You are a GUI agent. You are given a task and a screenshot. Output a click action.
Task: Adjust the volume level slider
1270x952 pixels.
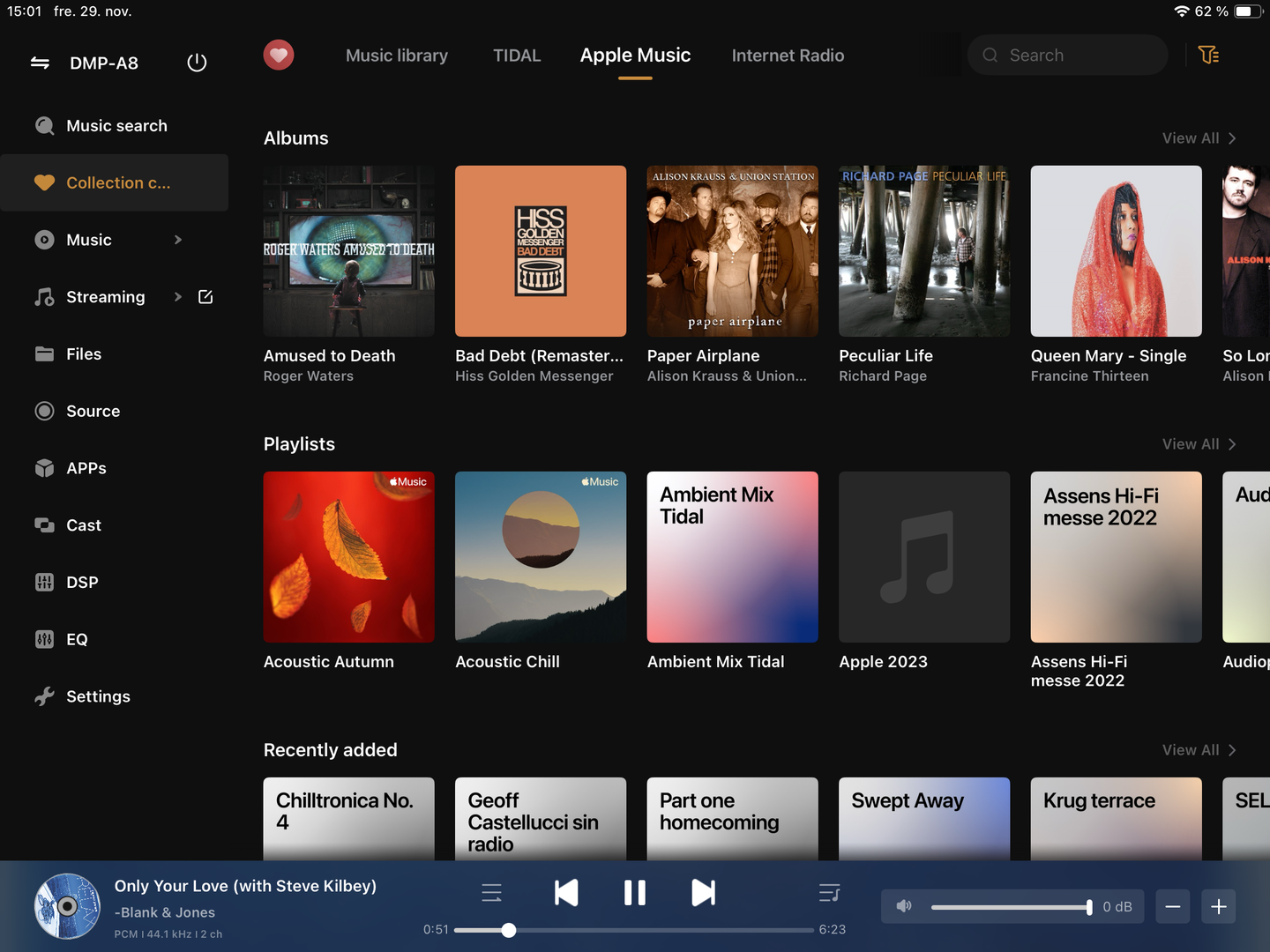1012,907
